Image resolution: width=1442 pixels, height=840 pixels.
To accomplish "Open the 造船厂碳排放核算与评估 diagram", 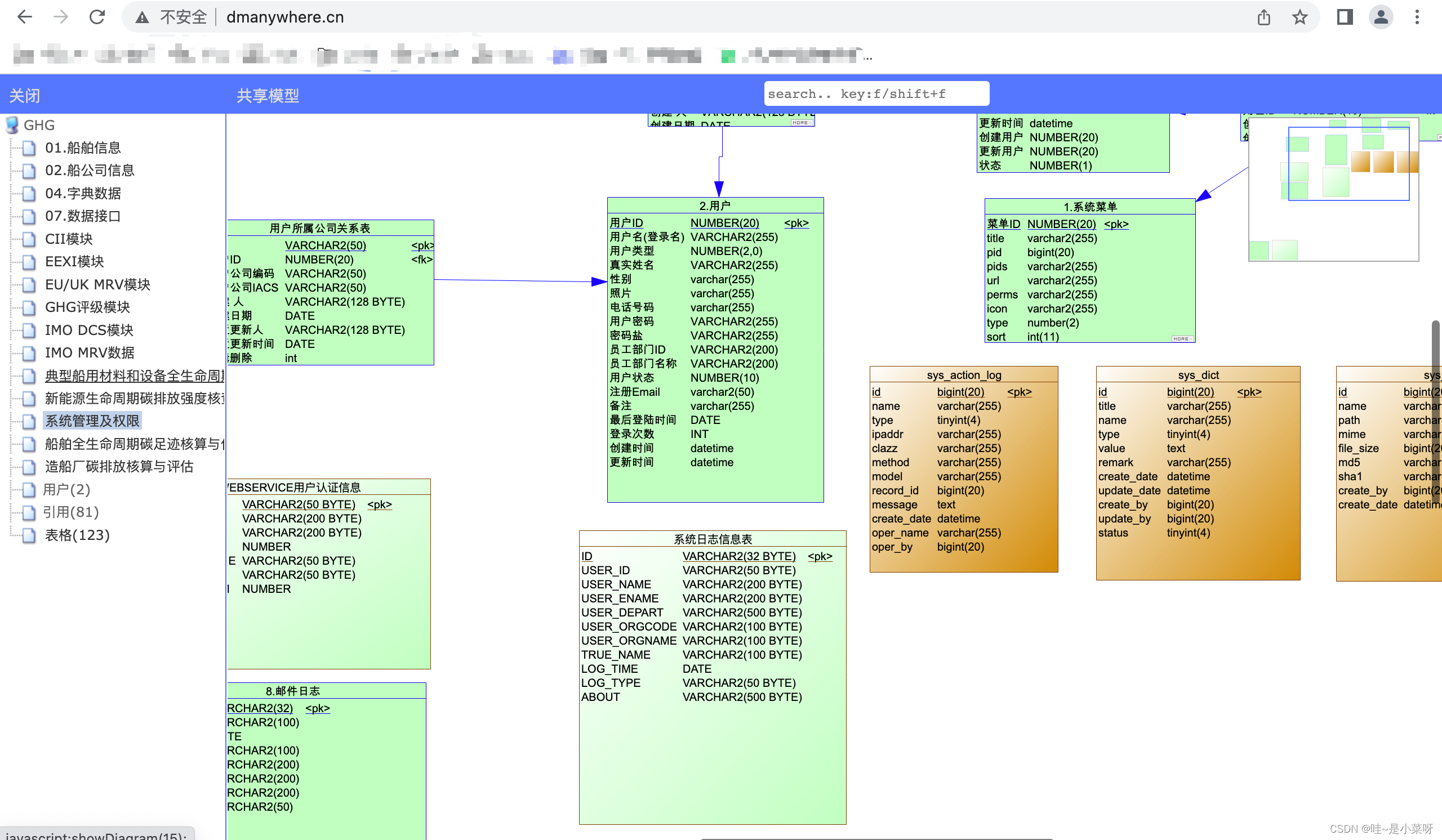I will [x=119, y=467].
